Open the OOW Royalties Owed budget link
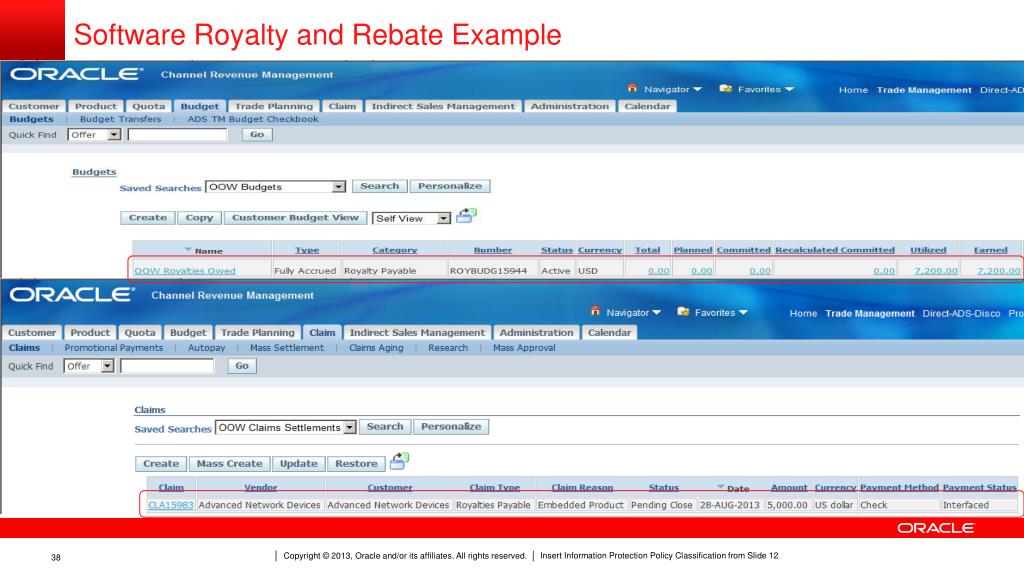Viewport: 1024px width, 576px height. pos(185,270)
